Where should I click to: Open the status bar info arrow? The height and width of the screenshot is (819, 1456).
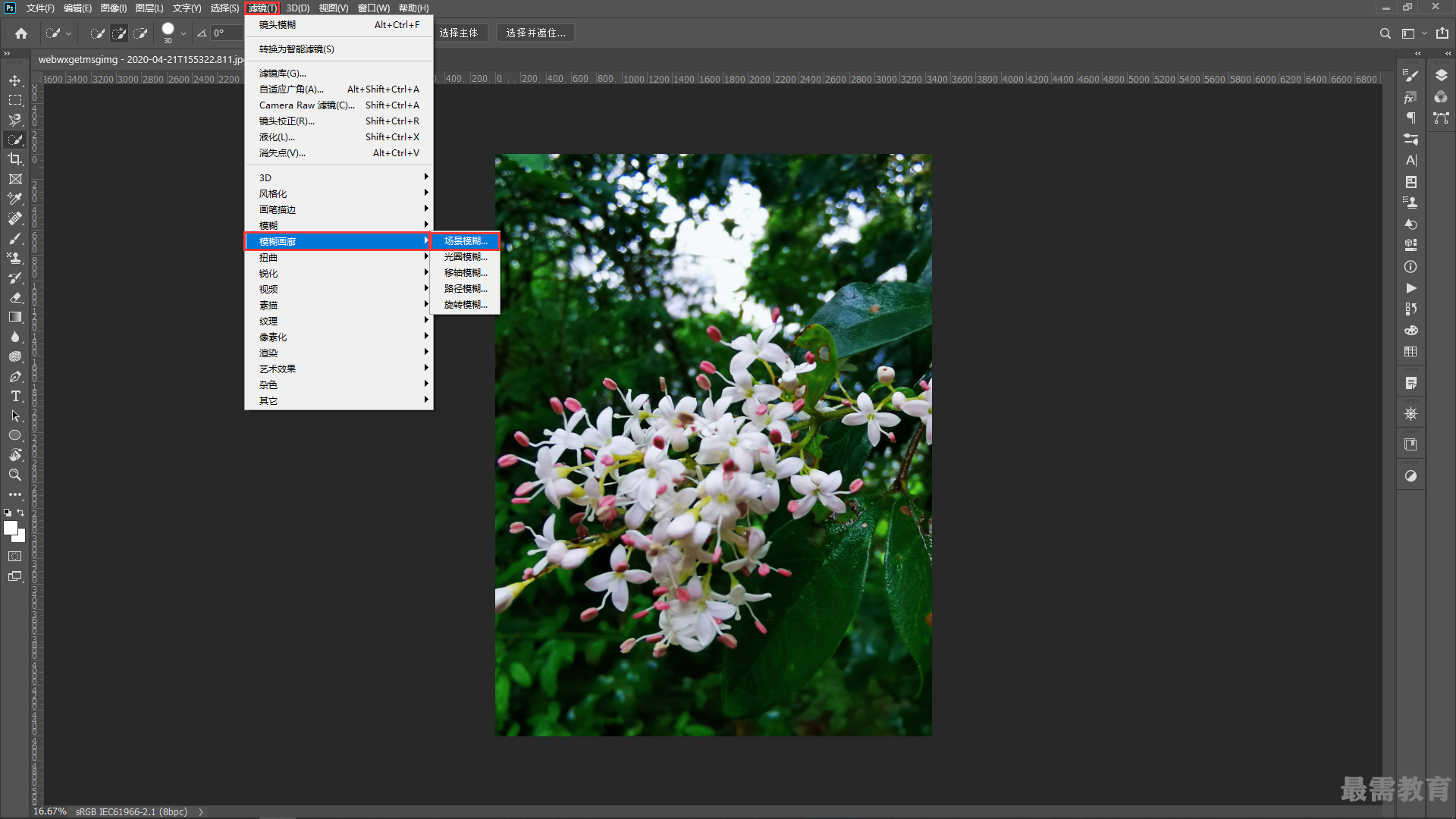[201, 811]
